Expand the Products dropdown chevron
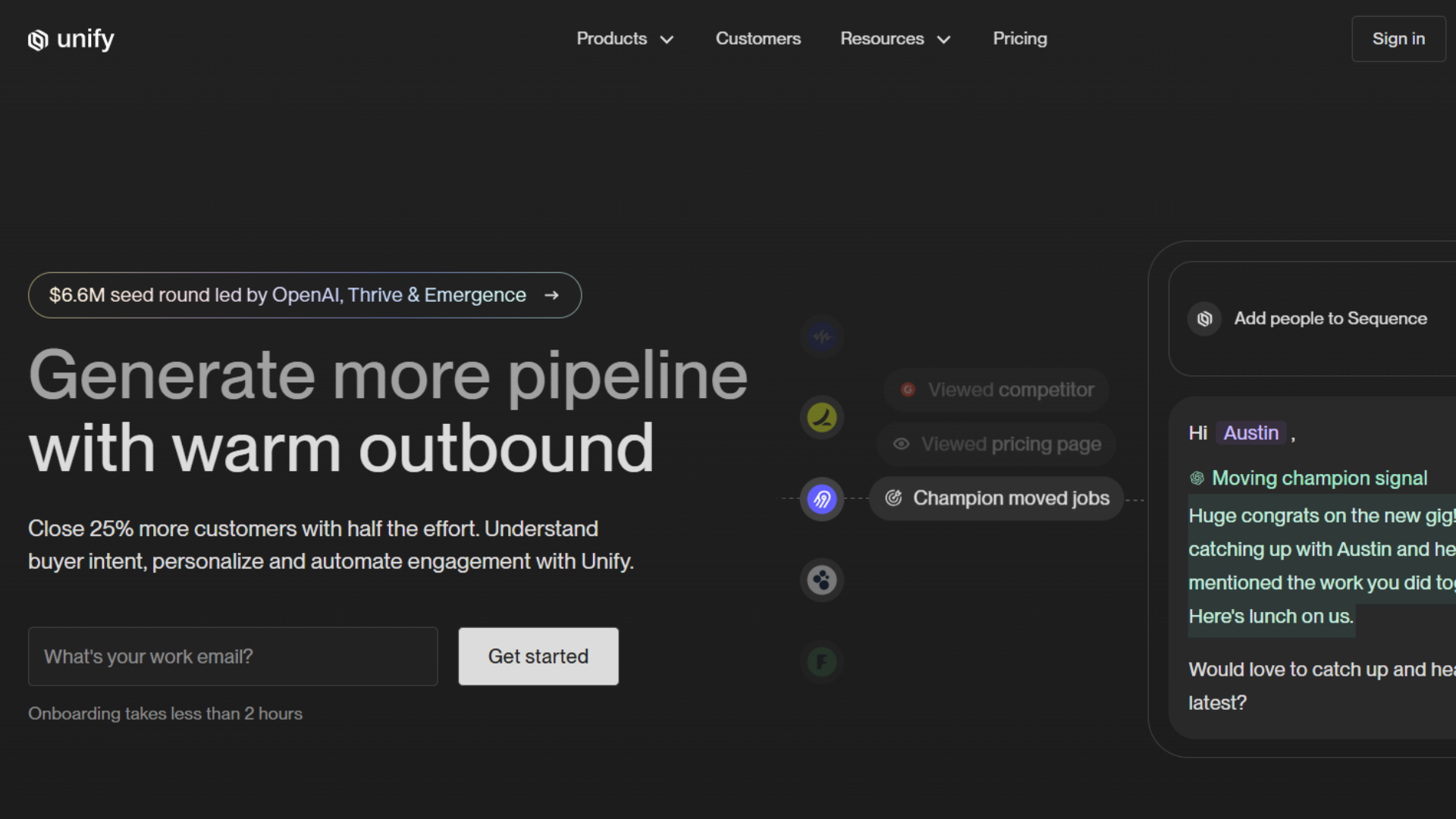 [667, 39]
